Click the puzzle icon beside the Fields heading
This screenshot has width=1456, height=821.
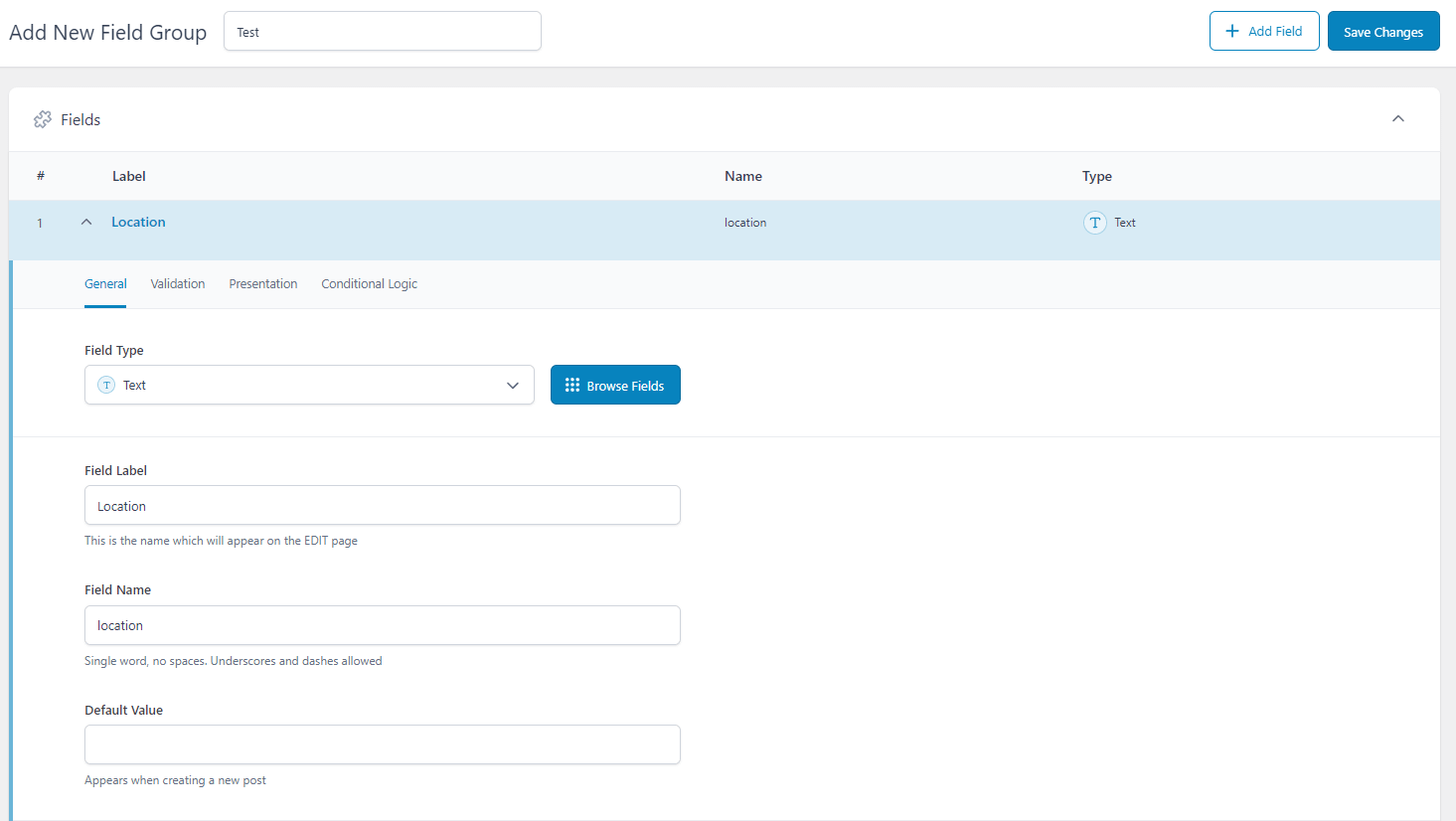click(42, 119)
